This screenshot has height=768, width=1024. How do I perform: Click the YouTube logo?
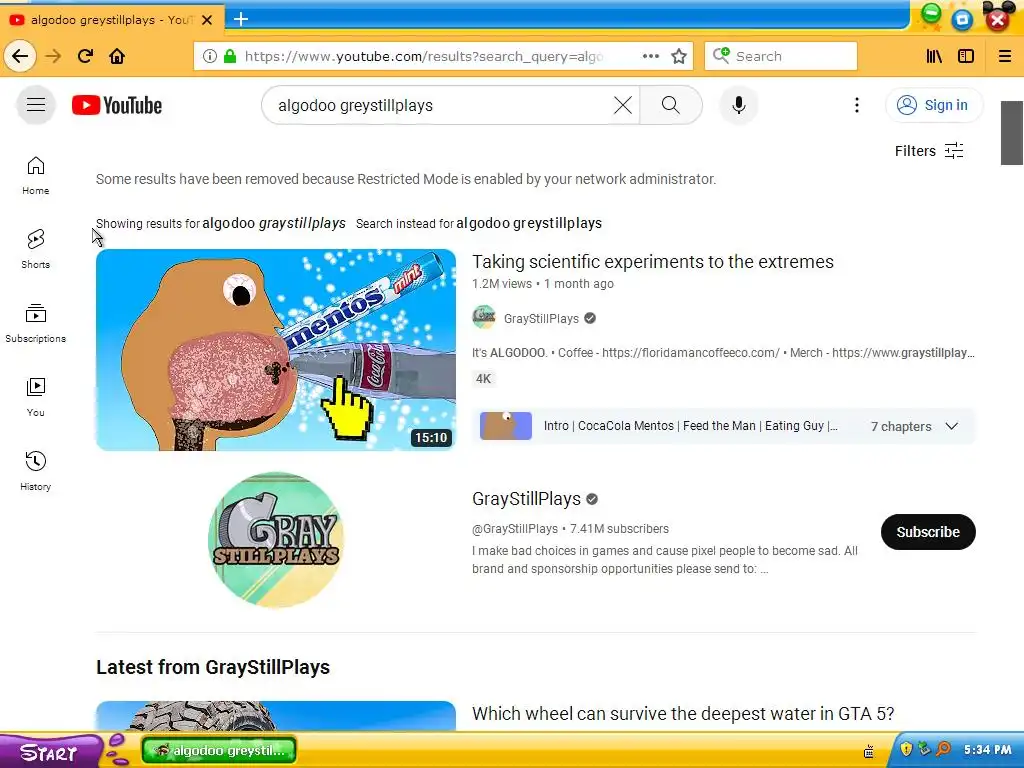tap(117, 105)
